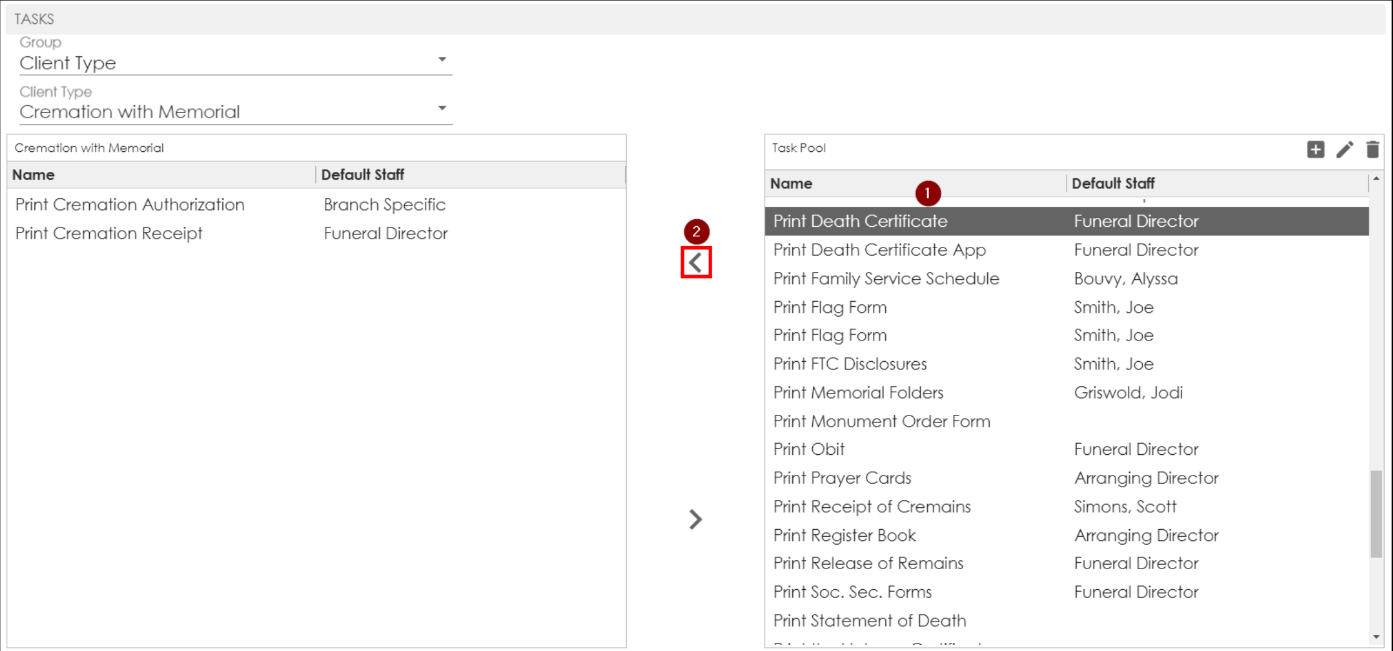This screenshot has height=651, width=1393.
Task: Sort Task Pool by Name column header
Action: 791,183
